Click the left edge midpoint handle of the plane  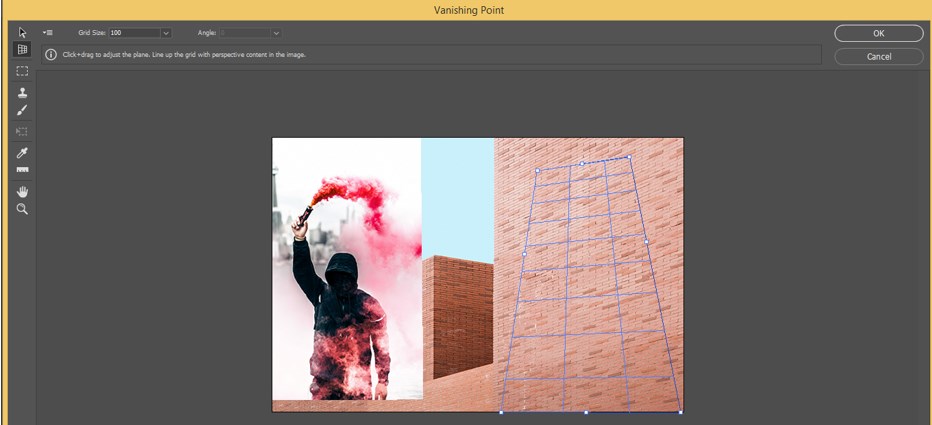point(524,254)
